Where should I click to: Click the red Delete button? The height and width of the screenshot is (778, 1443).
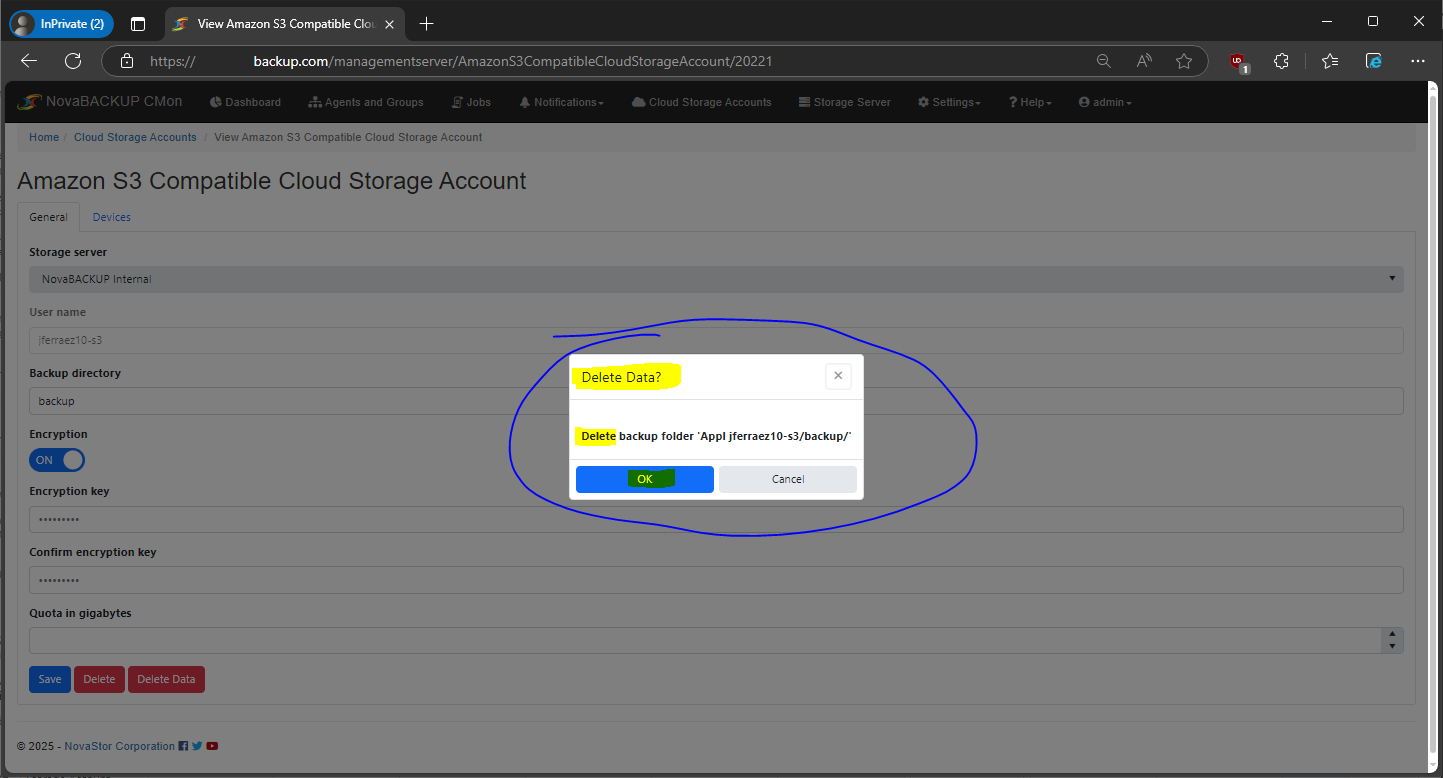coord(99,679)
